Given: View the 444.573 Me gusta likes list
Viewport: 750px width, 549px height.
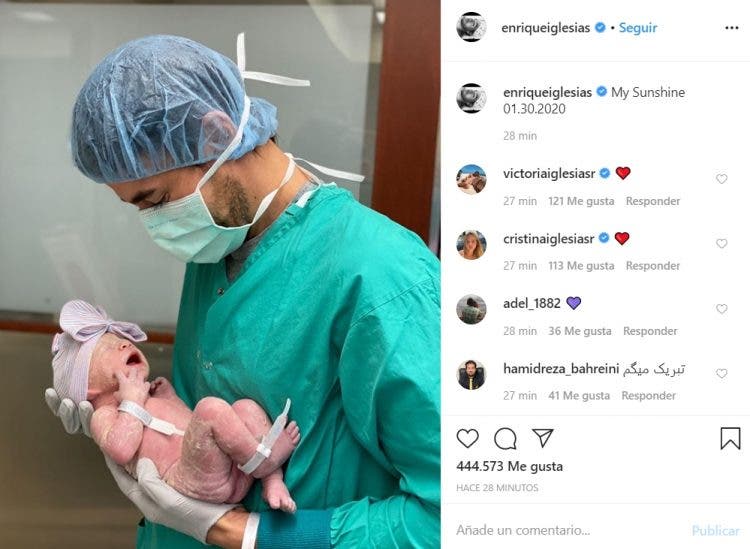Looking at the screenshot, I should [x=509, y=466].
